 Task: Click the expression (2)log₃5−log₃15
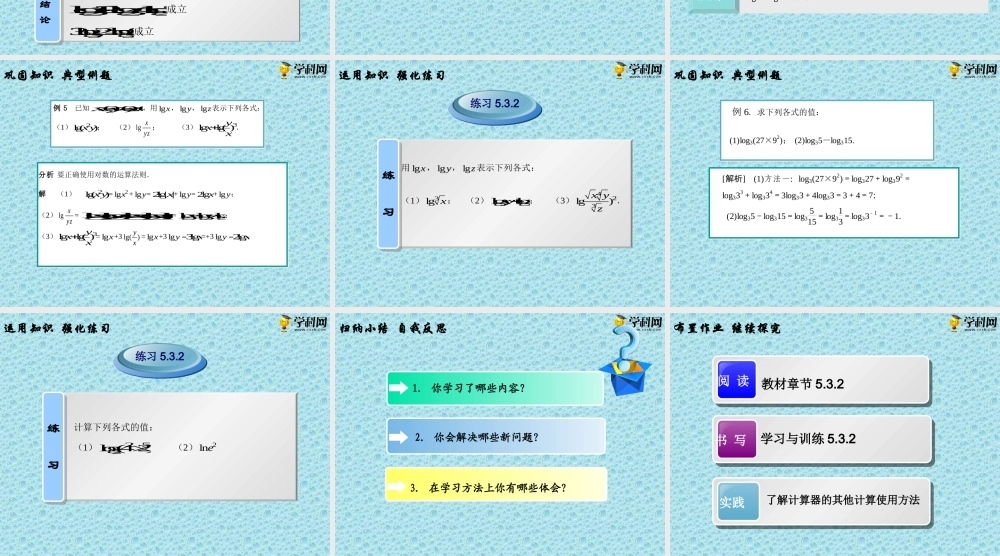[x=824, y=141]
